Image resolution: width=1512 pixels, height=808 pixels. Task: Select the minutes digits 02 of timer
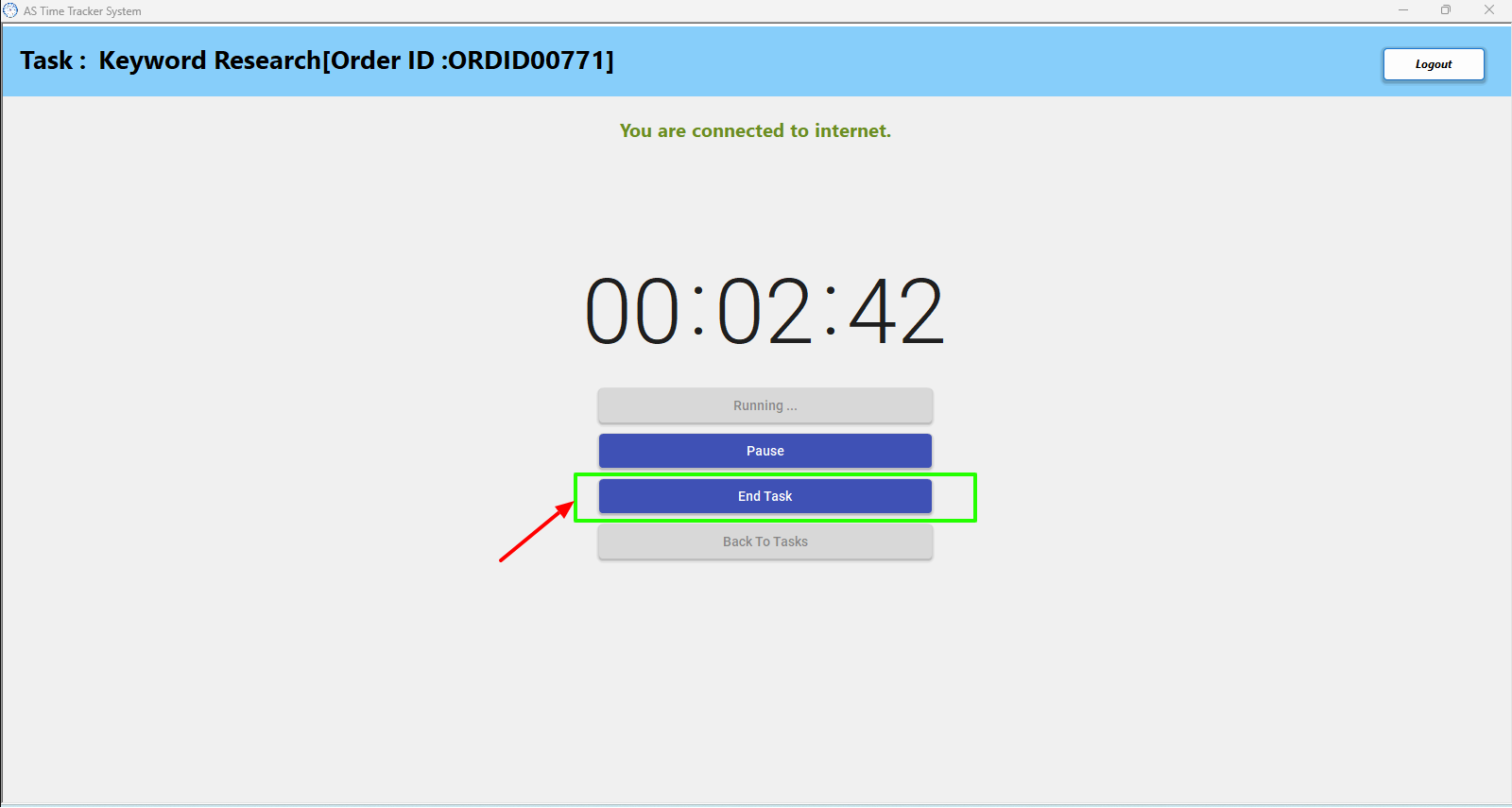765,311
